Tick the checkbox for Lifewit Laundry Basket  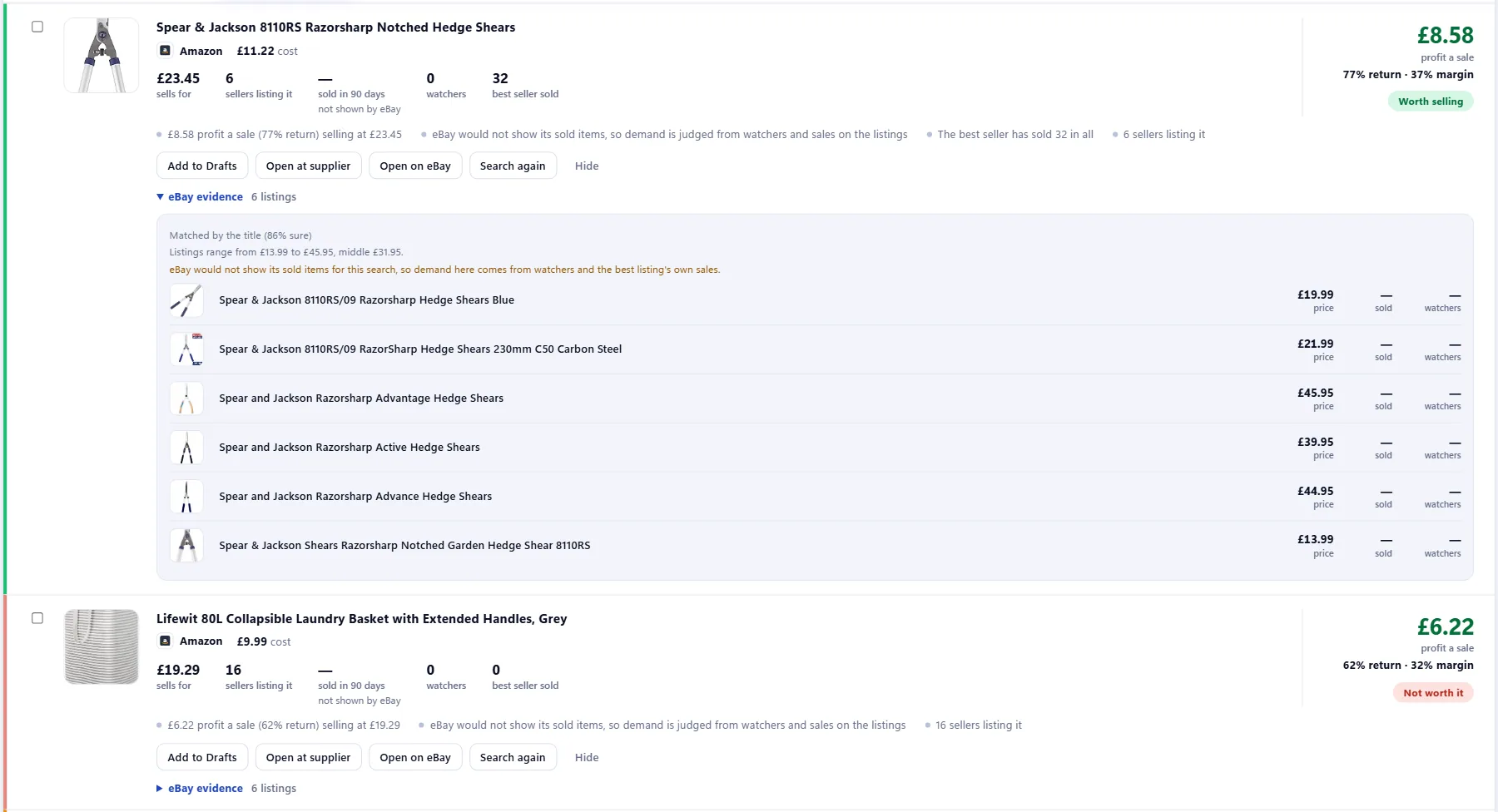coord(37,618)
